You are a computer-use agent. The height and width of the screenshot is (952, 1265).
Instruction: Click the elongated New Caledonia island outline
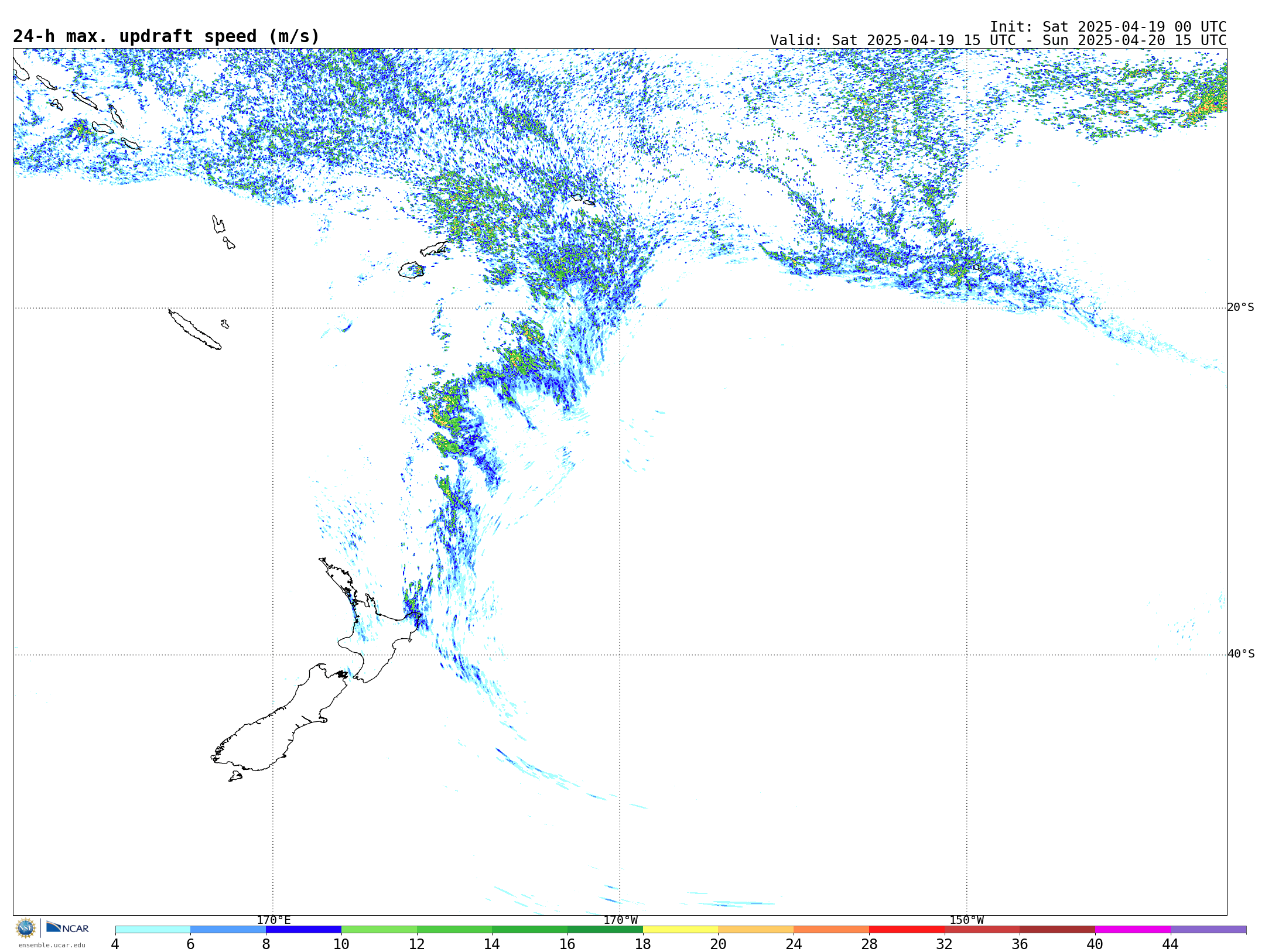195,330
